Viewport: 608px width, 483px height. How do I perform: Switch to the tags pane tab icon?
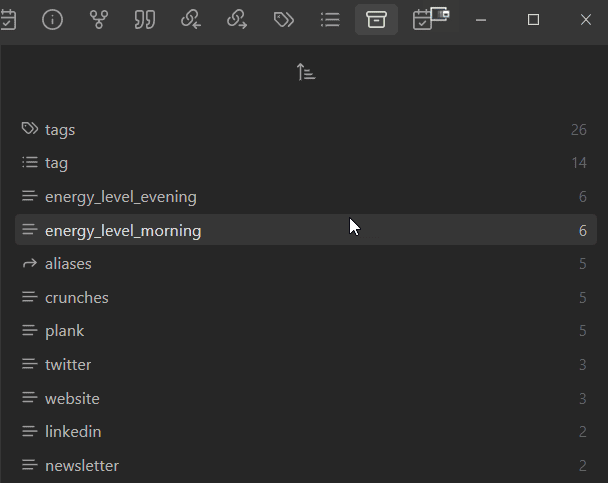pyautogui.click(x=283, y=19)
